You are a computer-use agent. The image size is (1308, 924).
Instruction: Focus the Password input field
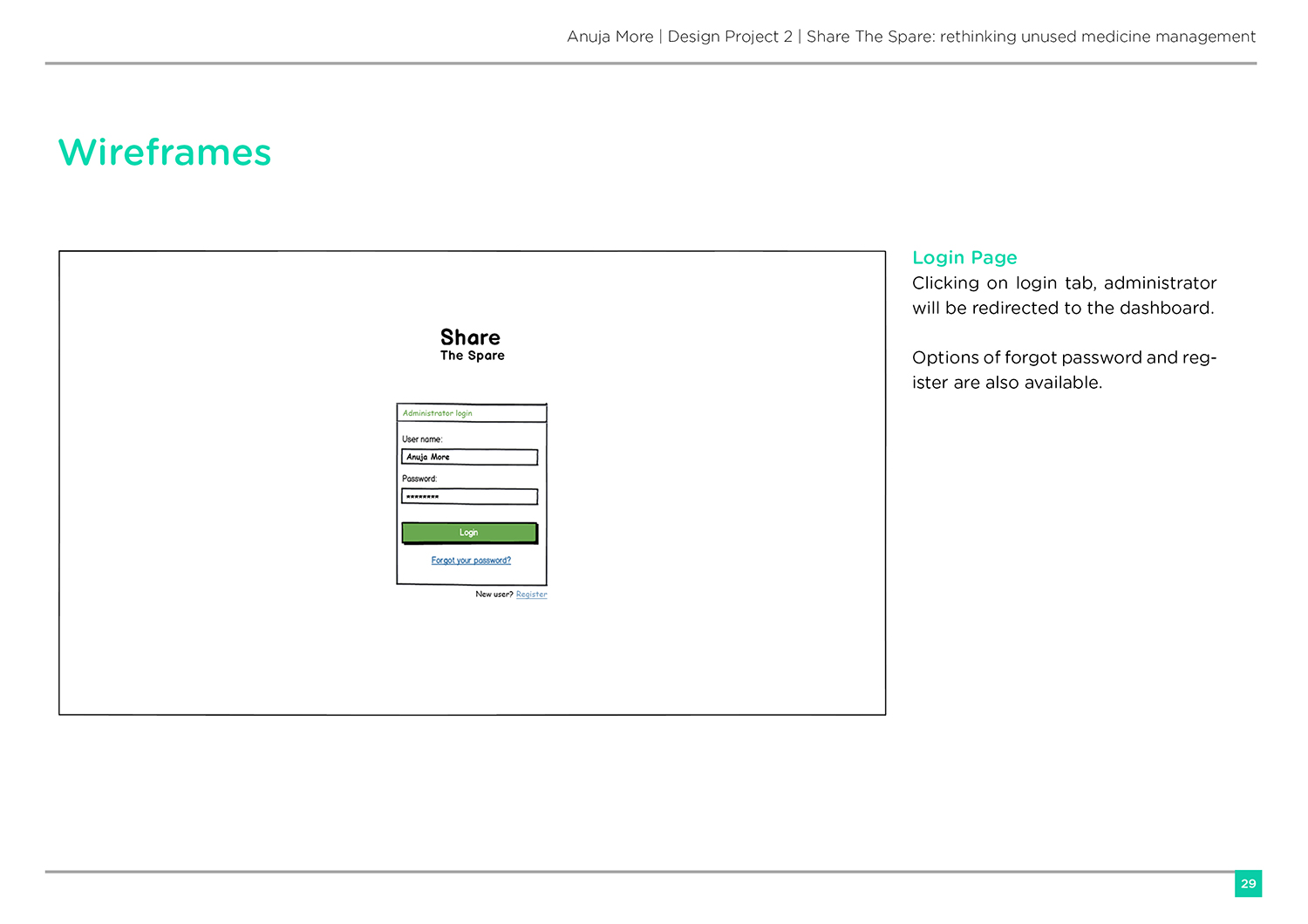[x=469, y=497]
